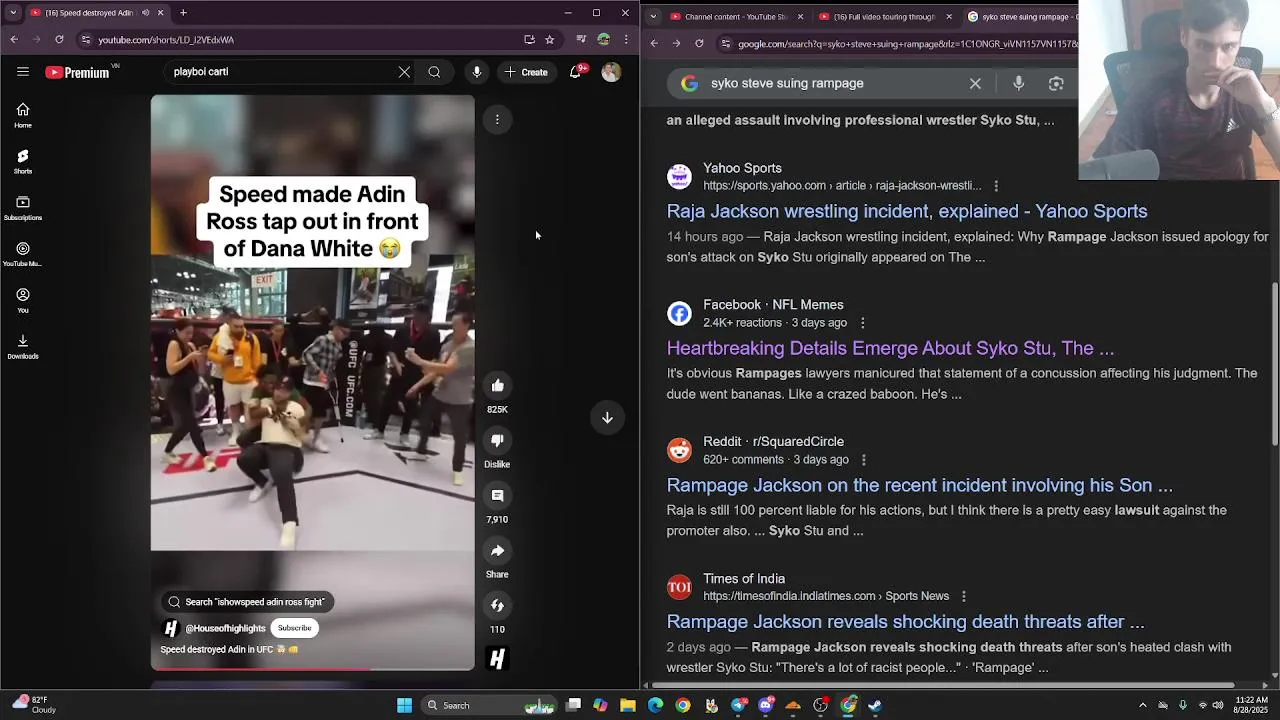Dislike the Short video

(x=497, y=440)
